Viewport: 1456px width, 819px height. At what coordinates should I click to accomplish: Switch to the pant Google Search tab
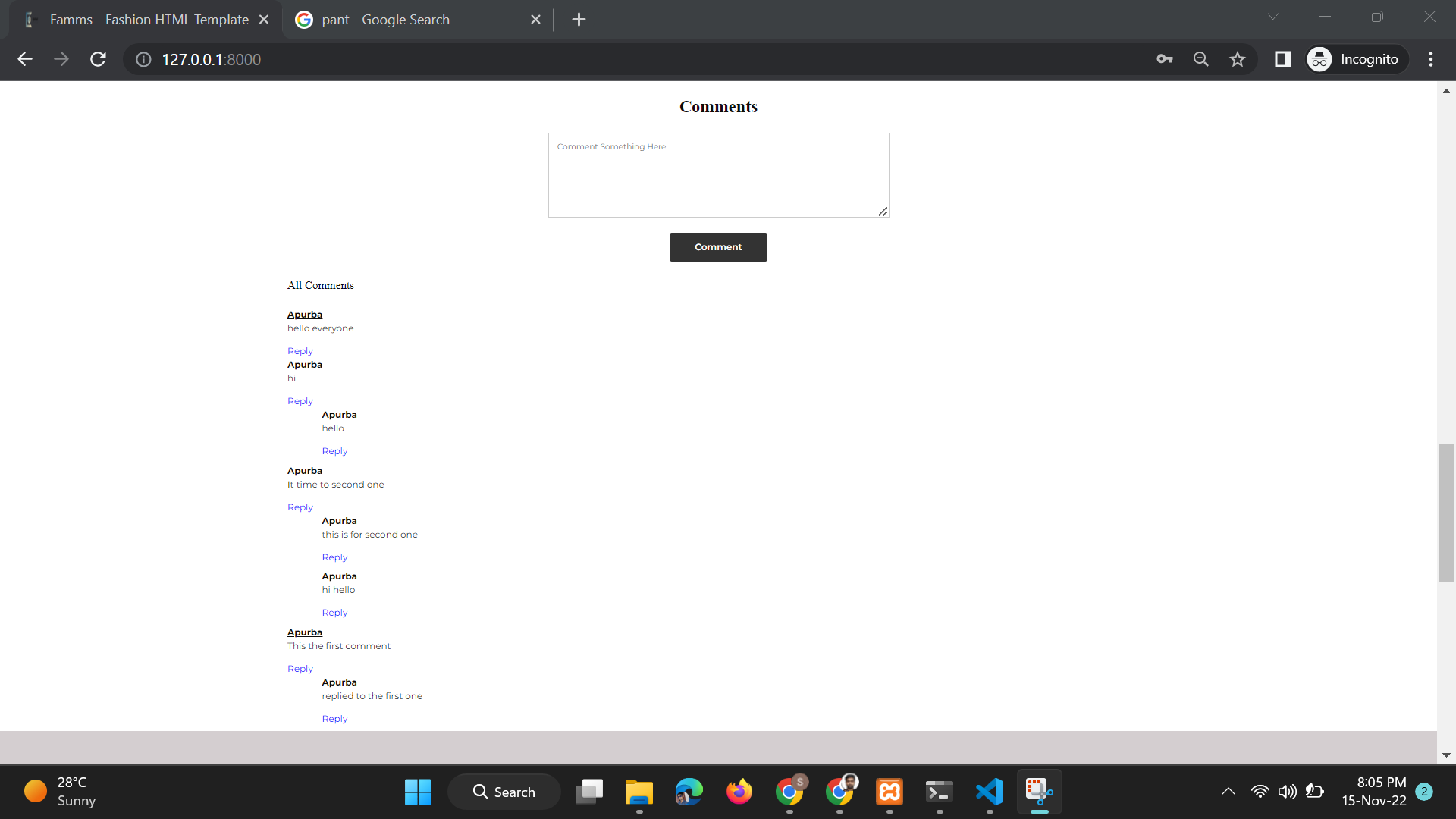(x=385, y=19)
